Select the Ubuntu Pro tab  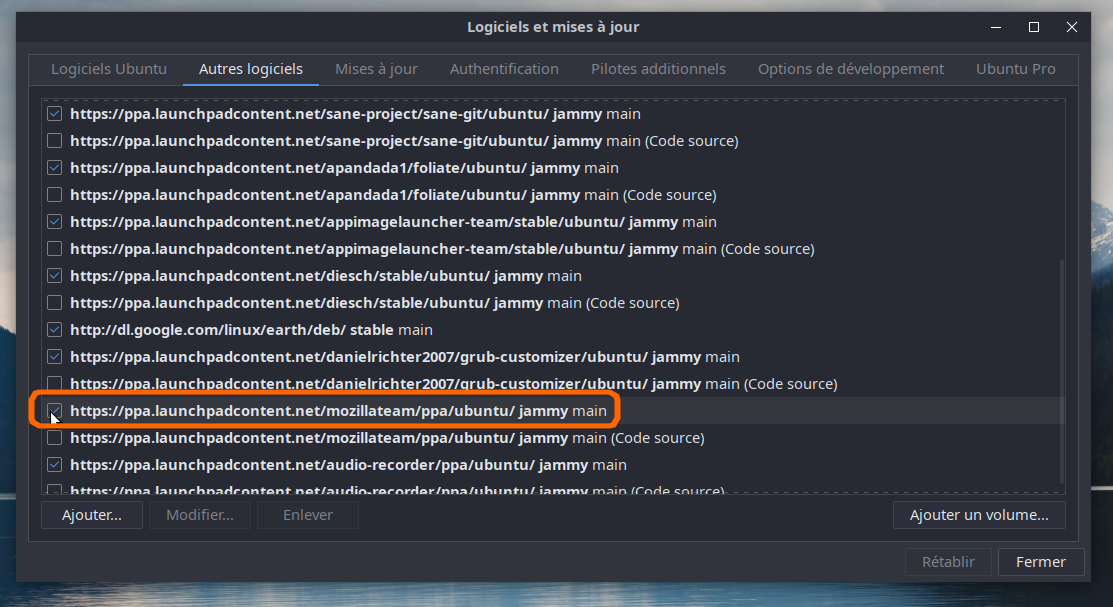(x=1015, y=69)
